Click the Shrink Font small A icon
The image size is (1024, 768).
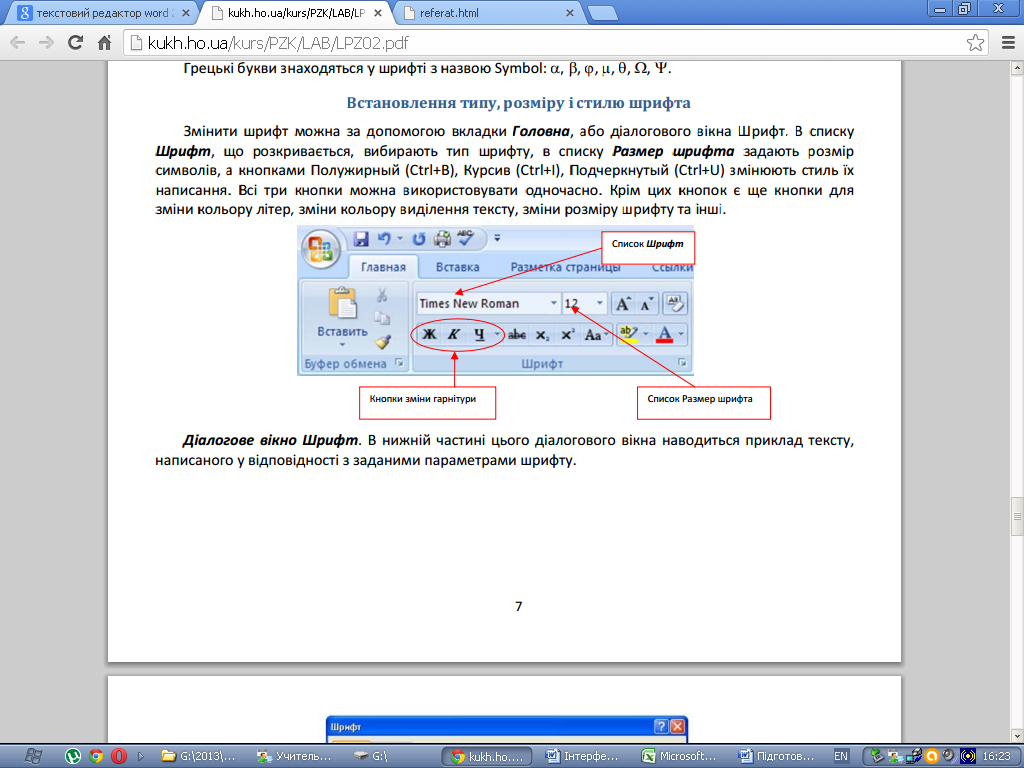[647, 303]
